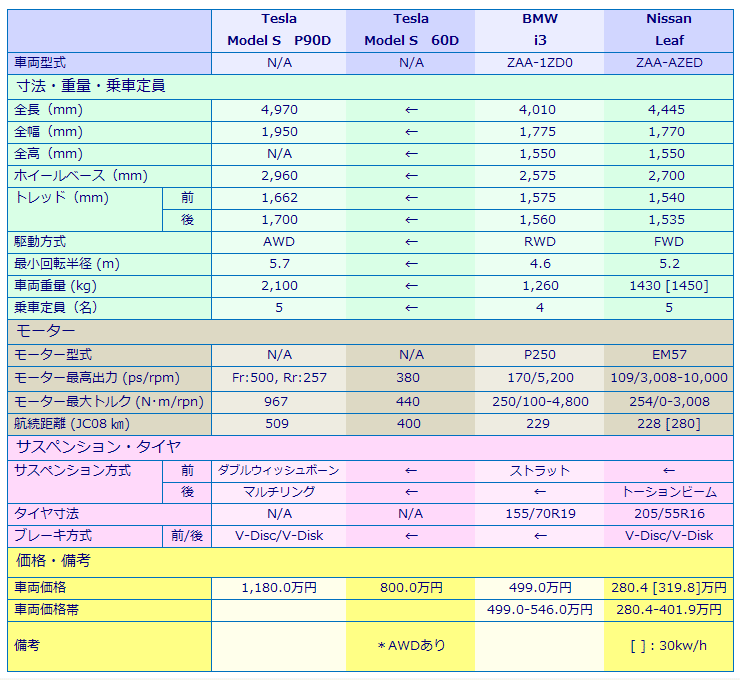
Task: Click the [ ] : 30kw/h remark cell
Action: click(x=669, y=646)
